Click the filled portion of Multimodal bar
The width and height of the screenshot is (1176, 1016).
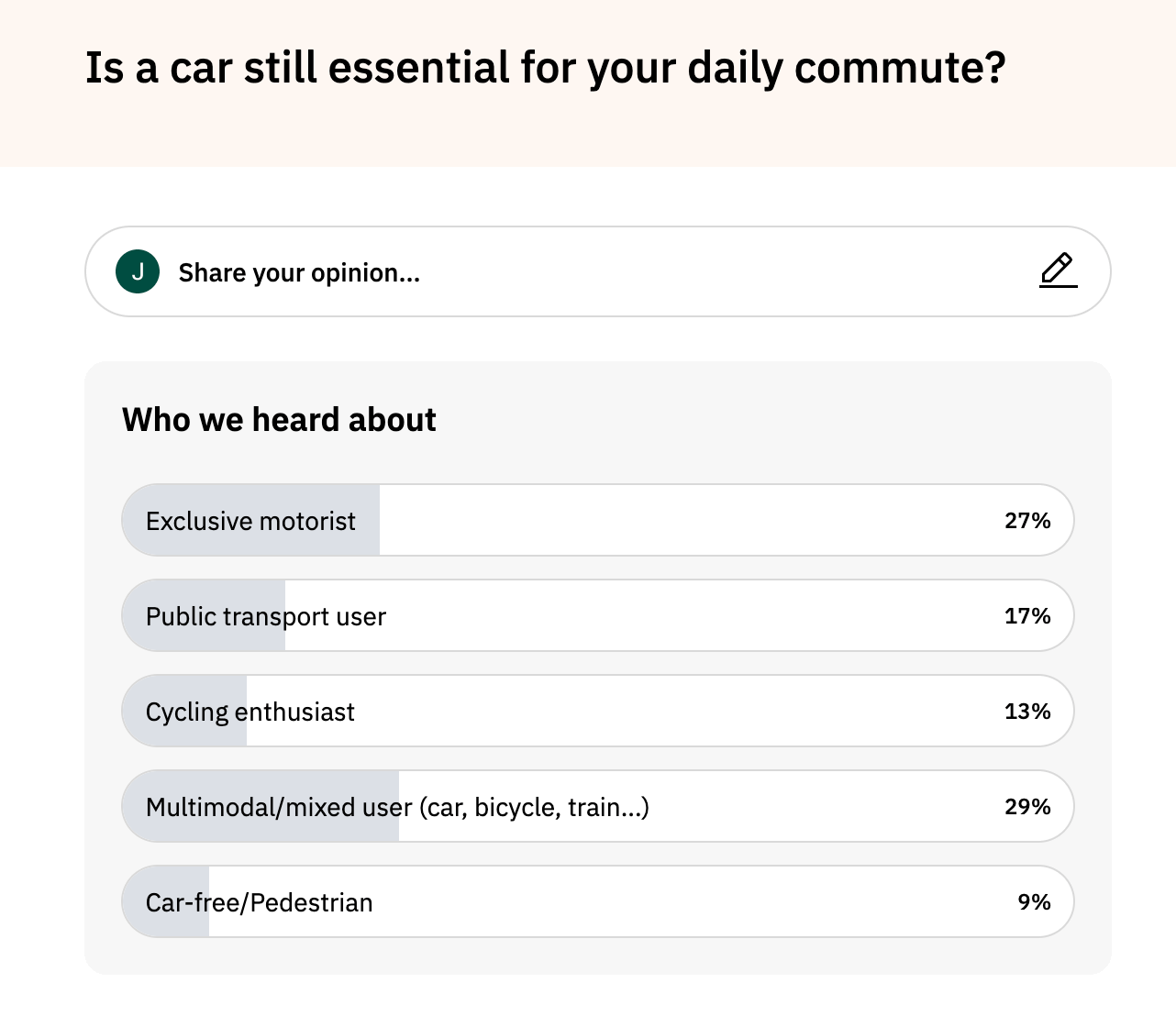click(261, 806)
